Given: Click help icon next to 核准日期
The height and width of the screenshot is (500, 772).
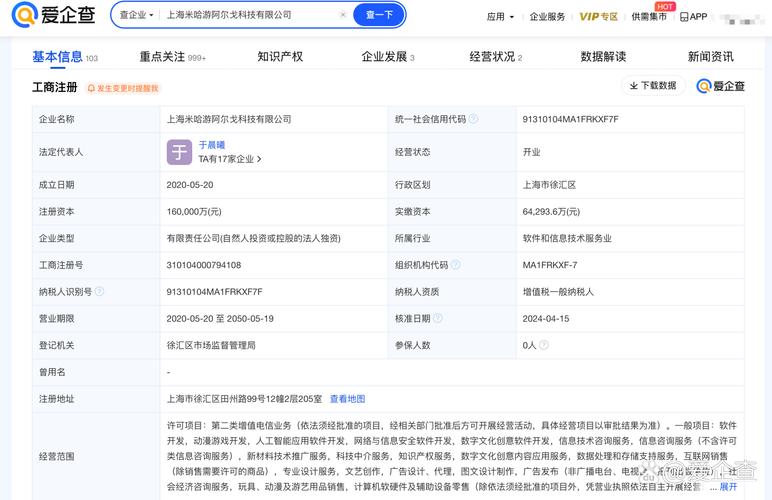Looking at the screenshot, I should pos(438,318).
